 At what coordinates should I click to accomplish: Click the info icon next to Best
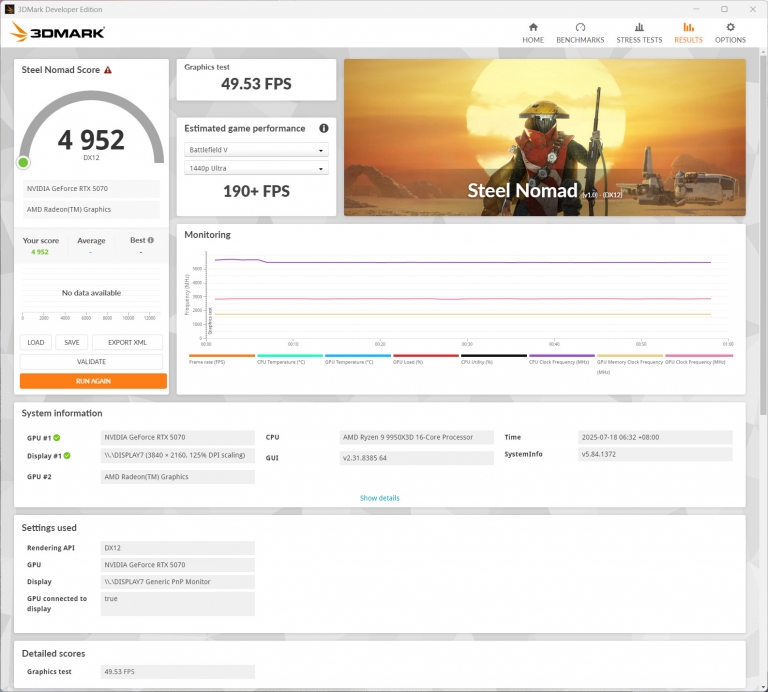[151, 240]
